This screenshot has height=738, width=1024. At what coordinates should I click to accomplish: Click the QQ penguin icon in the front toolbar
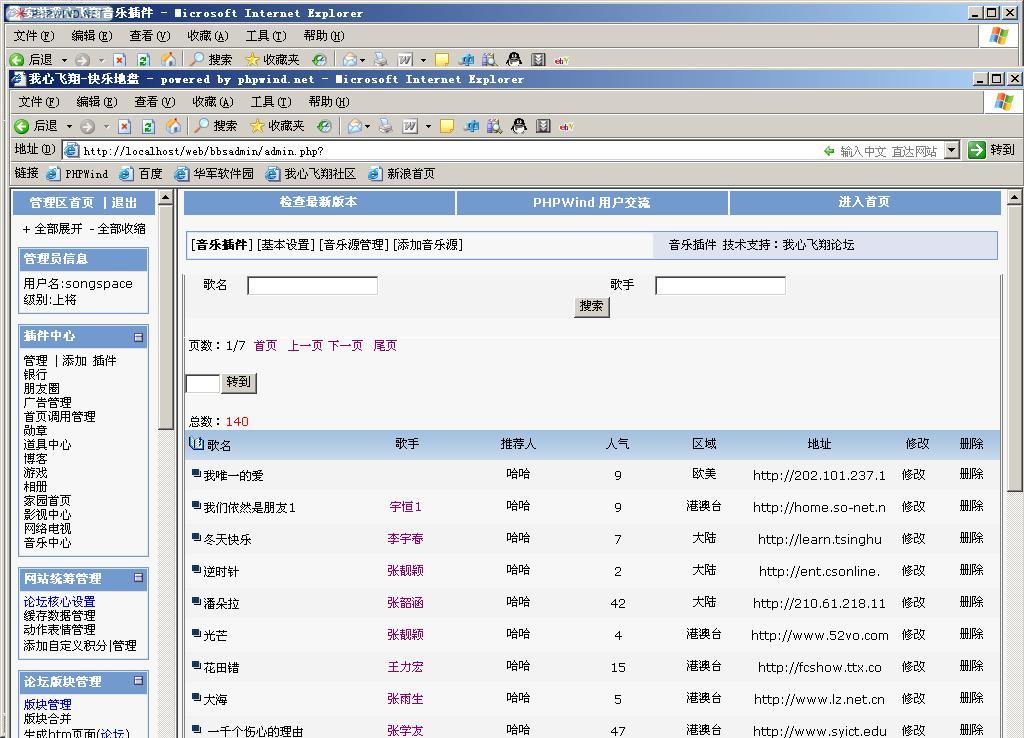(518, 126)
